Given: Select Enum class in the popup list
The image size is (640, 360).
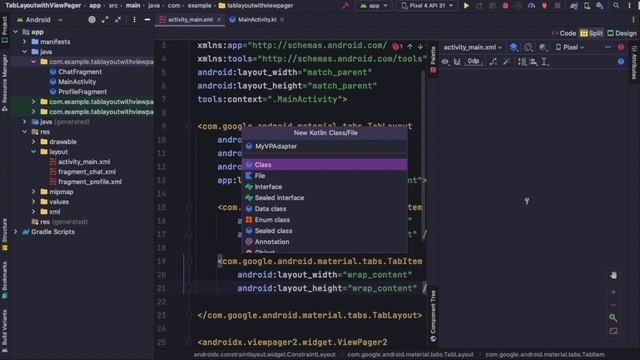Looking at the screenshot, I should click(325, 220).
